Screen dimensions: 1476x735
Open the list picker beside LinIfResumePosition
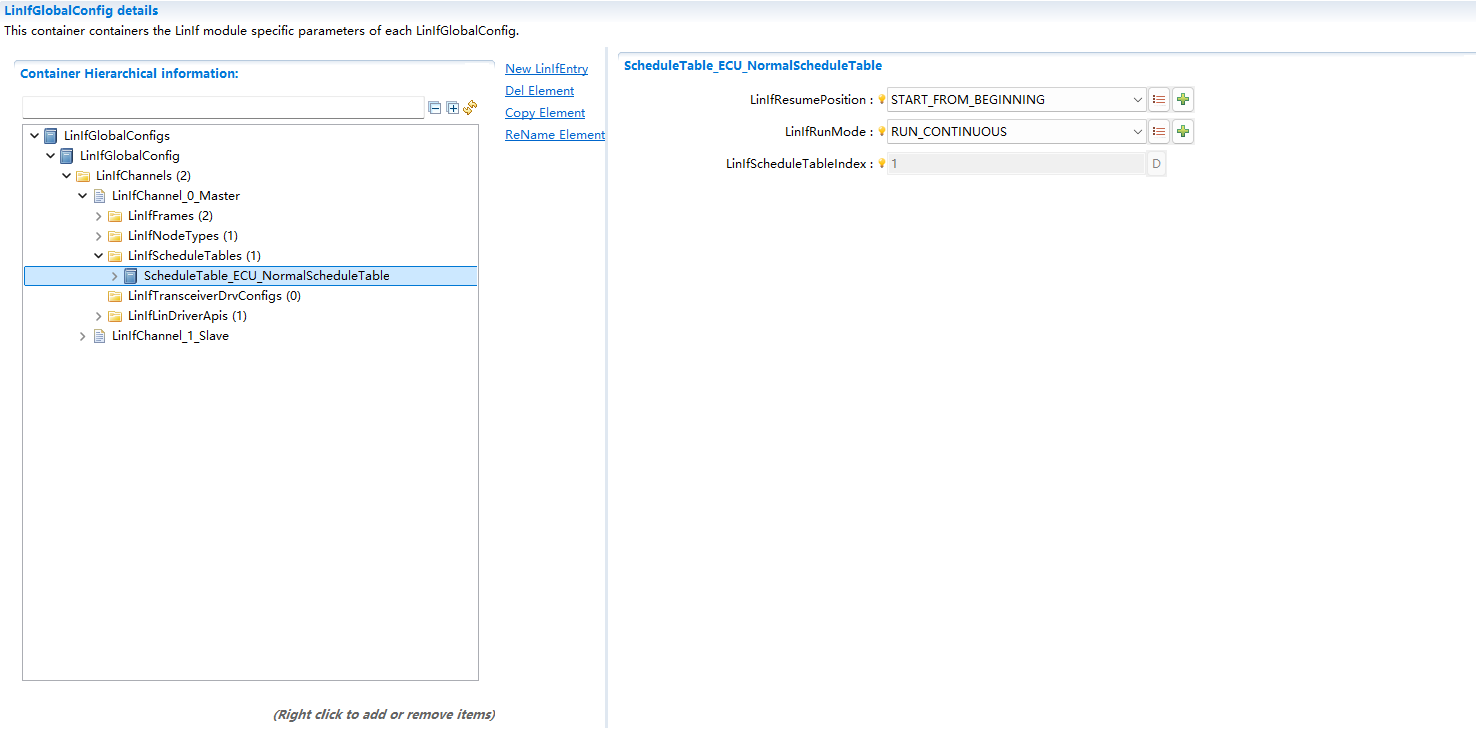tap(1159, 99)
